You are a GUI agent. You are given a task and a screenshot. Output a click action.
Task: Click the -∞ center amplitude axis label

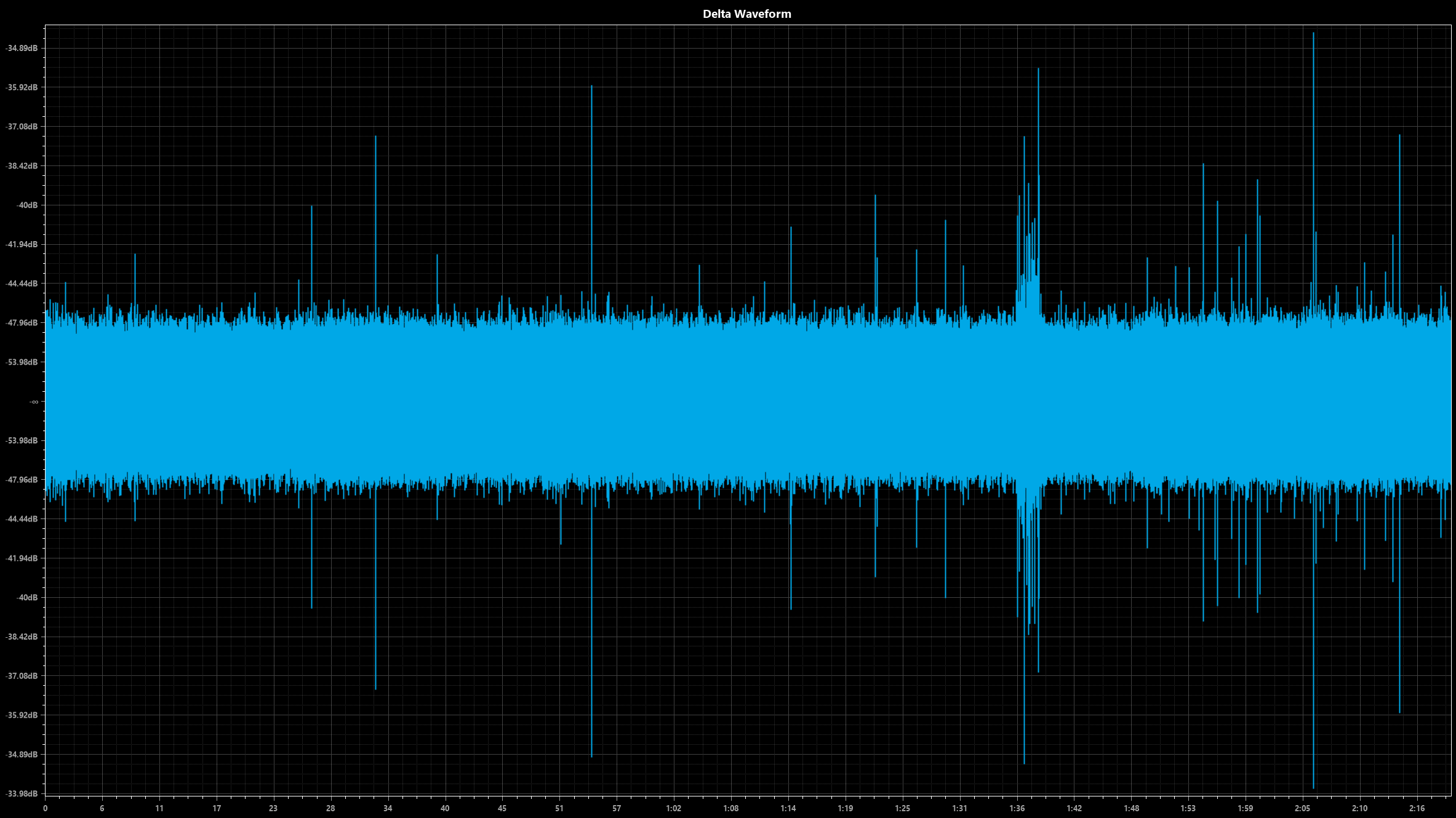point(34,402)
